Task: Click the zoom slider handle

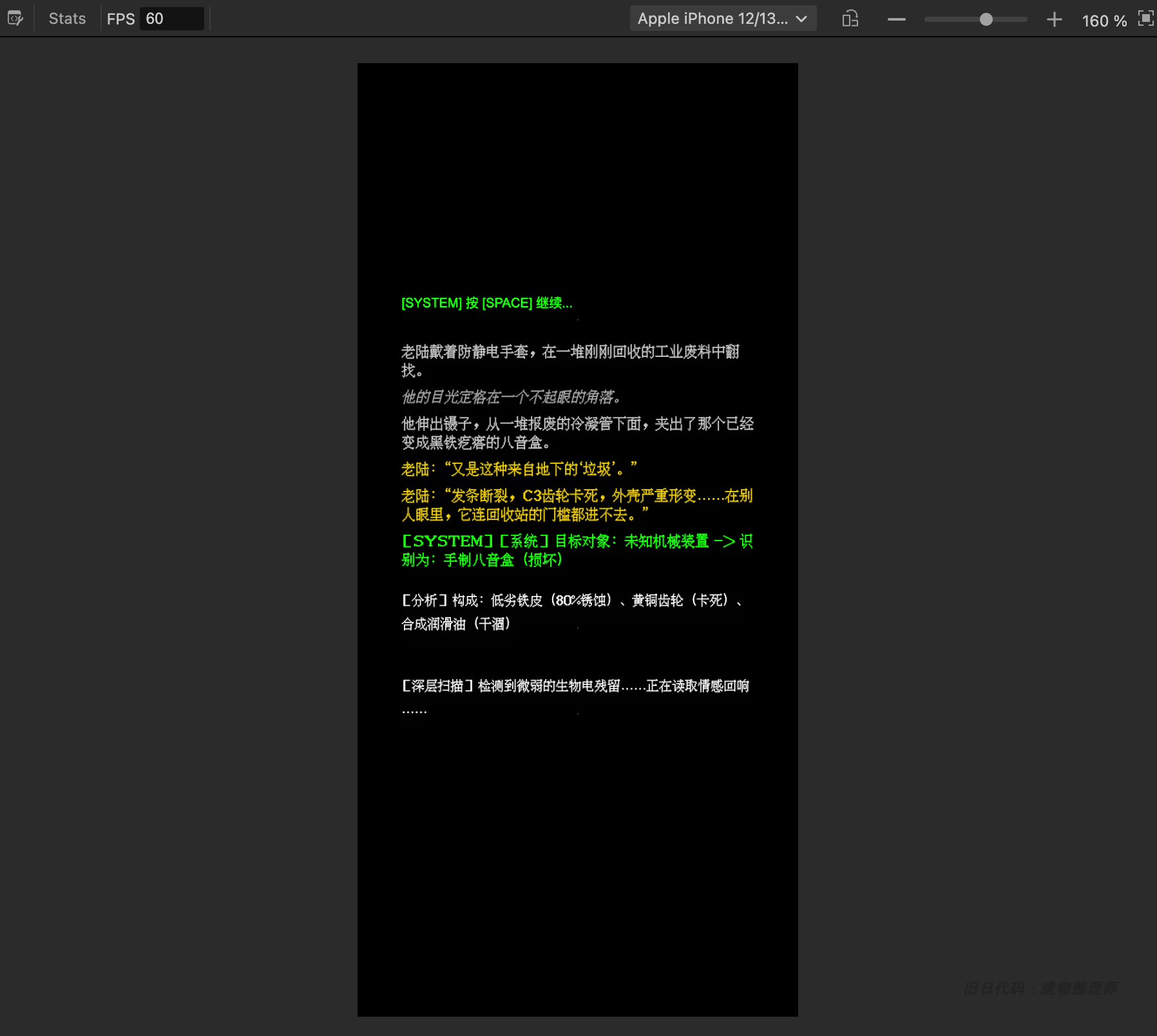Action: pos(986,19)
